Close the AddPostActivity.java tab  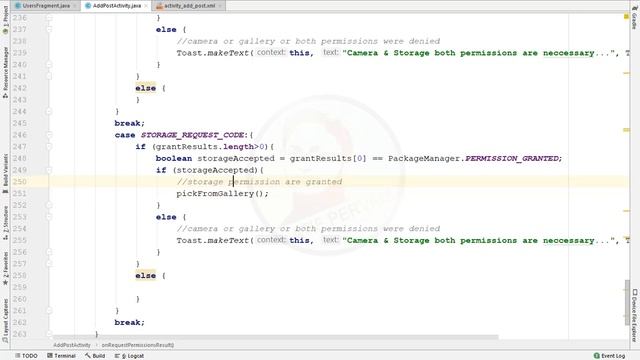pos(146,6)
